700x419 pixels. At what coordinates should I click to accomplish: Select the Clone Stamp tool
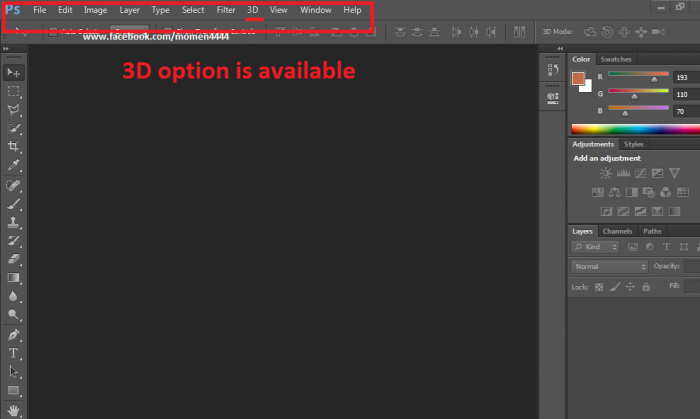pos(13,222)
